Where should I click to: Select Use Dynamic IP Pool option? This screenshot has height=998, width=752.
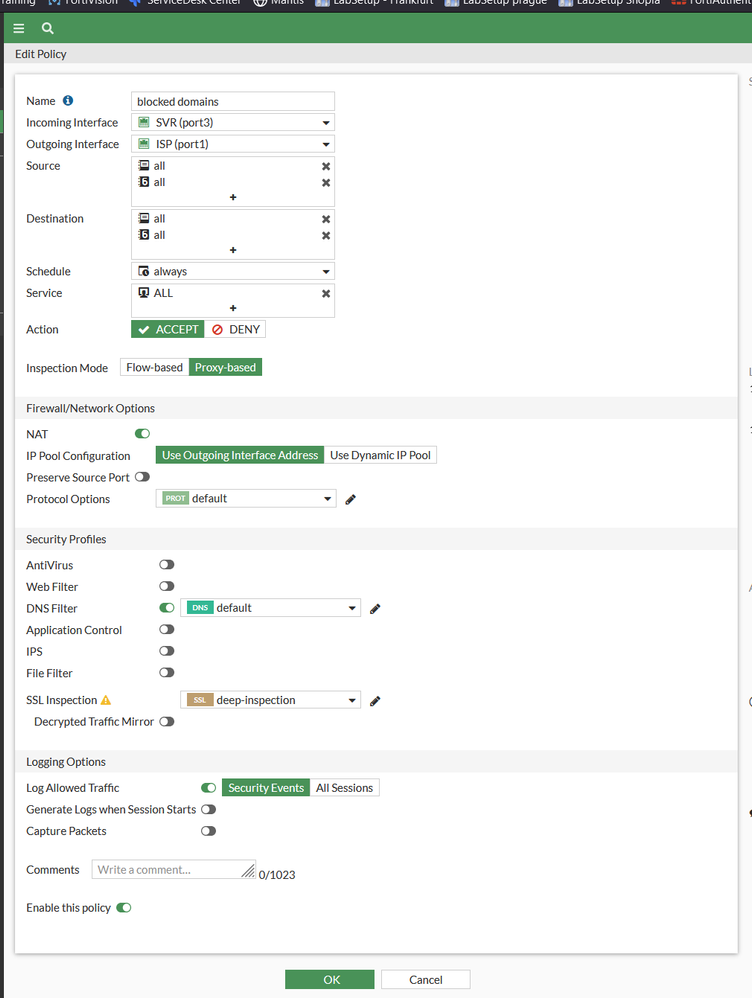(x=380, y=455)
